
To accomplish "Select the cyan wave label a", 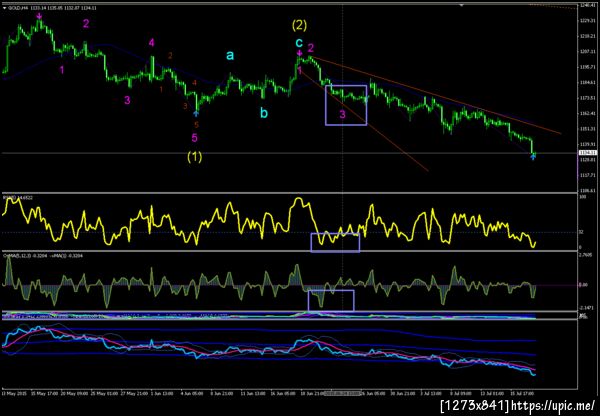I will [230, 56].
